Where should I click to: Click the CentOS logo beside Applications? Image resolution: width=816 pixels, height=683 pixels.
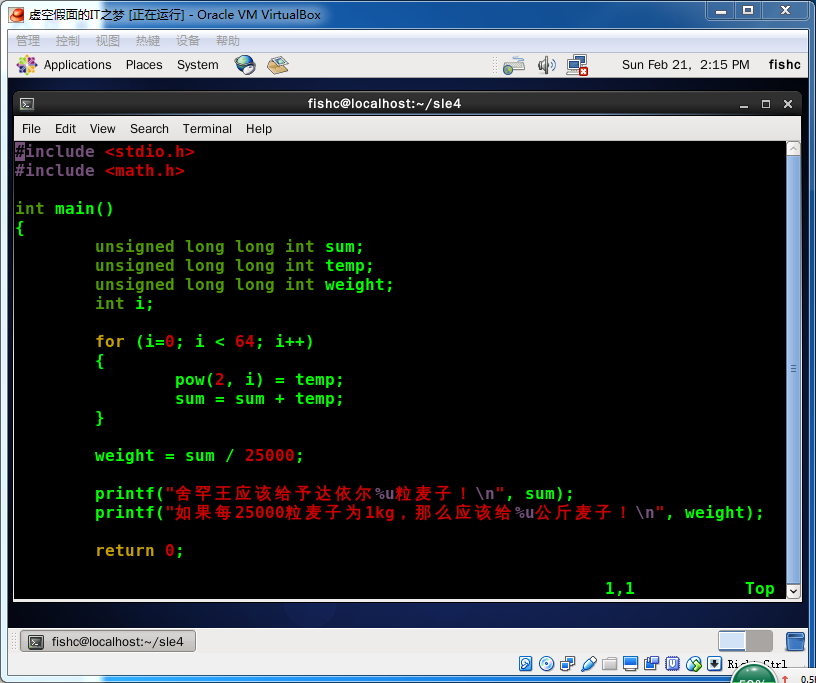[x=27, y=65]
